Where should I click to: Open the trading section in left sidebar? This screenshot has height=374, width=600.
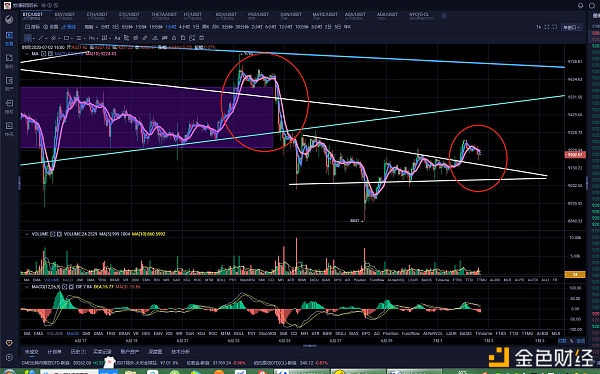(x=9, y=38)
